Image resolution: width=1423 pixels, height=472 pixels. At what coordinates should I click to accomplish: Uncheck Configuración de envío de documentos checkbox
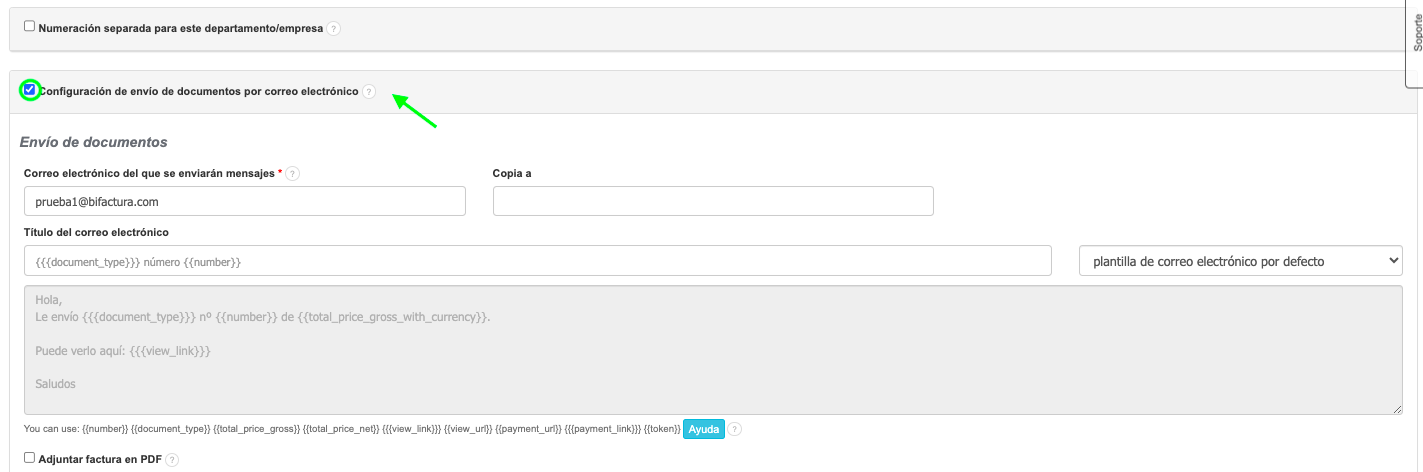30,90
